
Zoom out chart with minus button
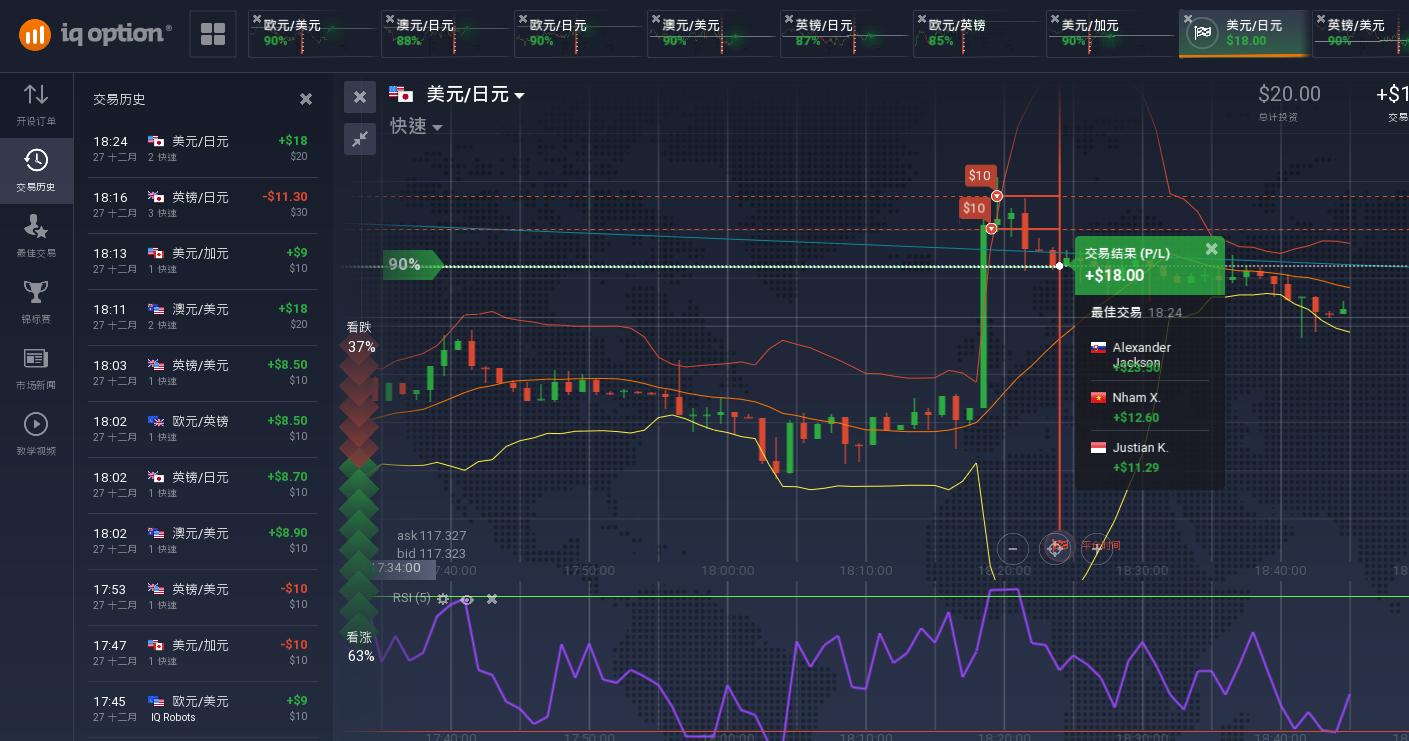pyautogui.click(x=1013, y=548)
